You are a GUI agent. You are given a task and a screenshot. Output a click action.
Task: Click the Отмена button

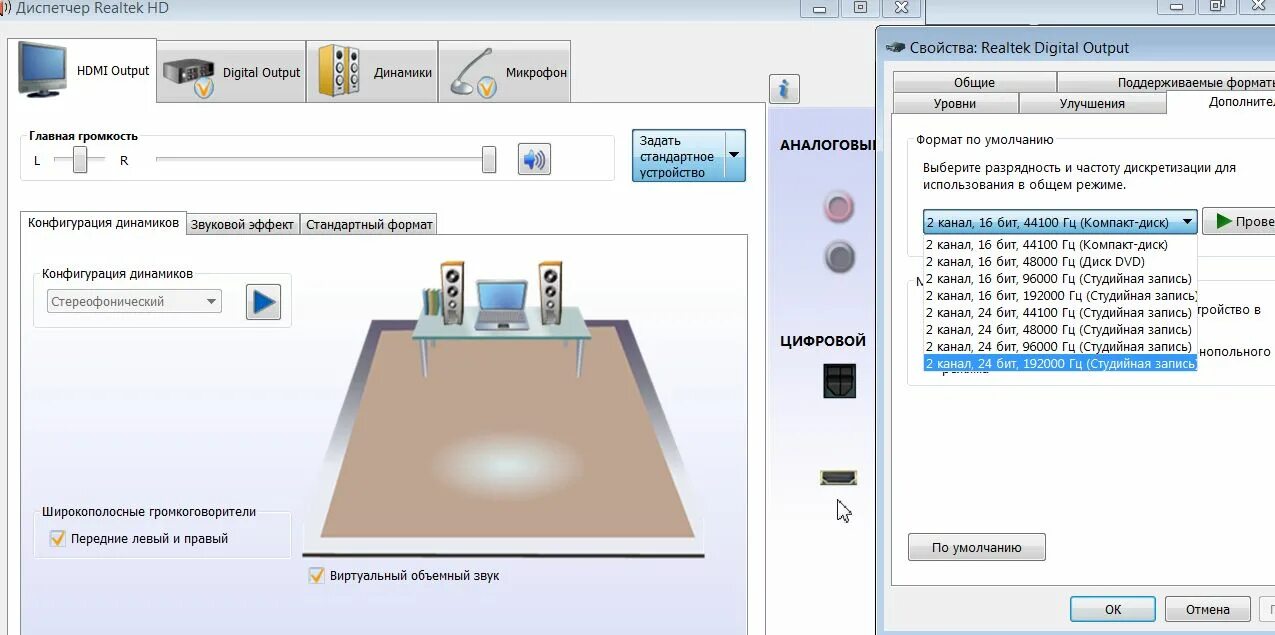tap(1208, 609)
